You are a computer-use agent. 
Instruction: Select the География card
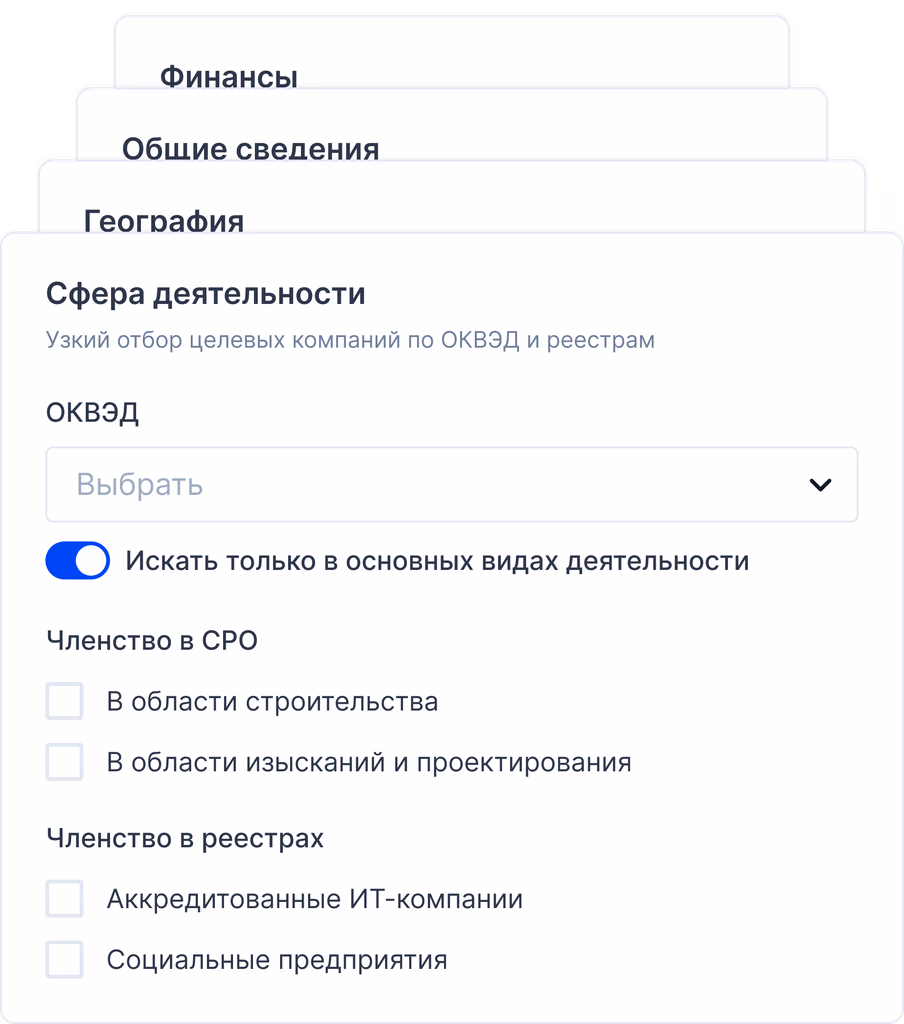click(x=165, y=222)
